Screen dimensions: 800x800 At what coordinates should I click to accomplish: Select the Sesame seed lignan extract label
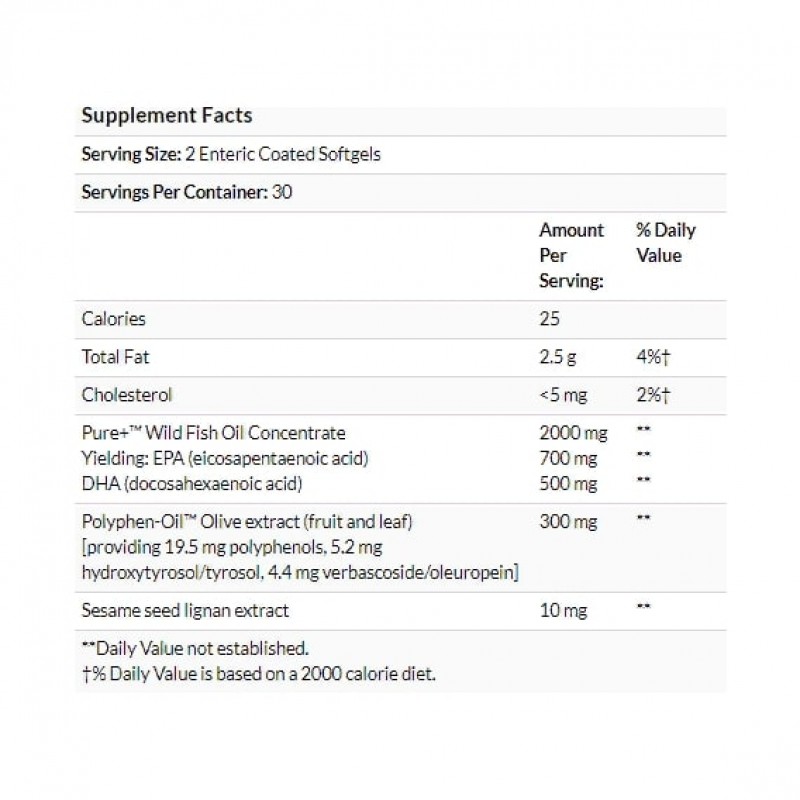[185, 609]
